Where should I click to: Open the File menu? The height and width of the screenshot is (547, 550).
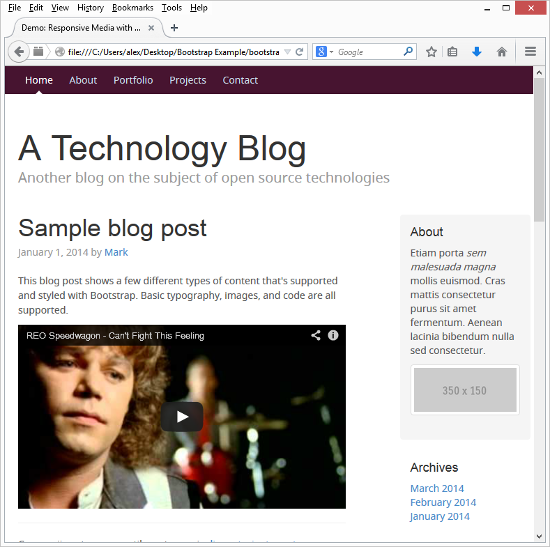(14, 7)
